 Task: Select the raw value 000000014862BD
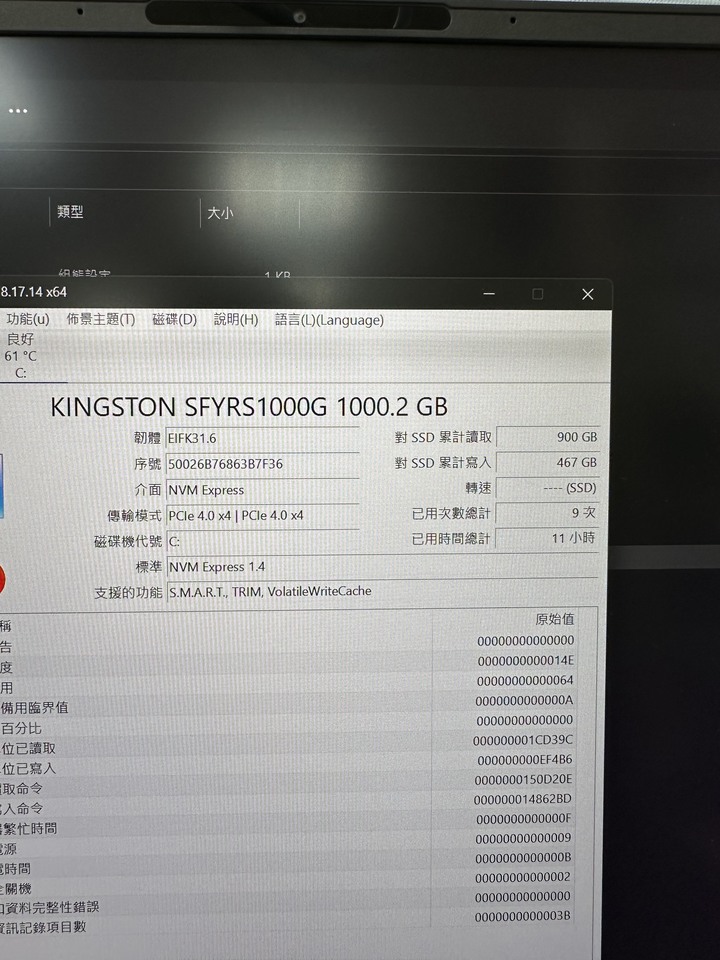tap(523, 799)
